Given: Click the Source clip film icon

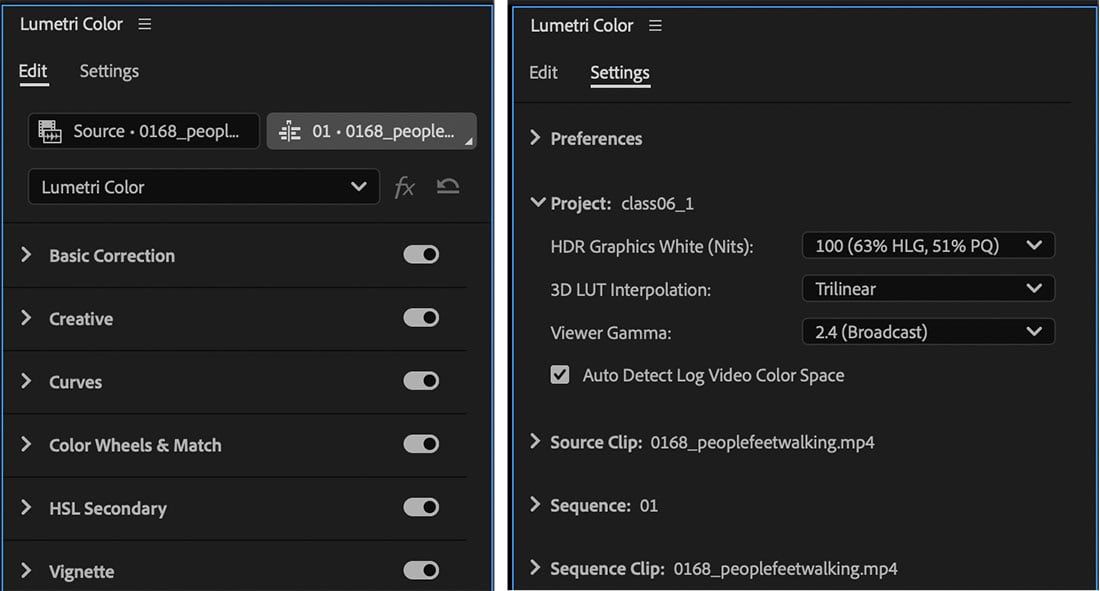Looking at the screenshot, I should tap(50, 131).
